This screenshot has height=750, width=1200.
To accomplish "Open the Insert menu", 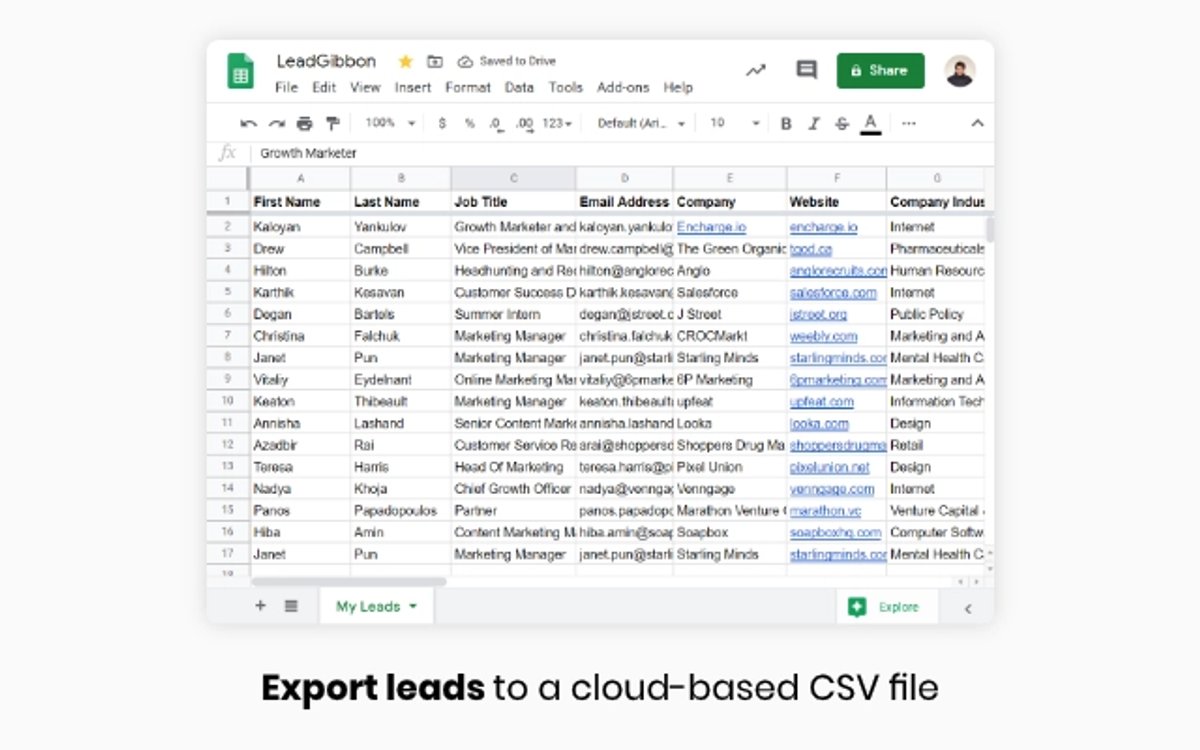I will (x=413, y=87).
